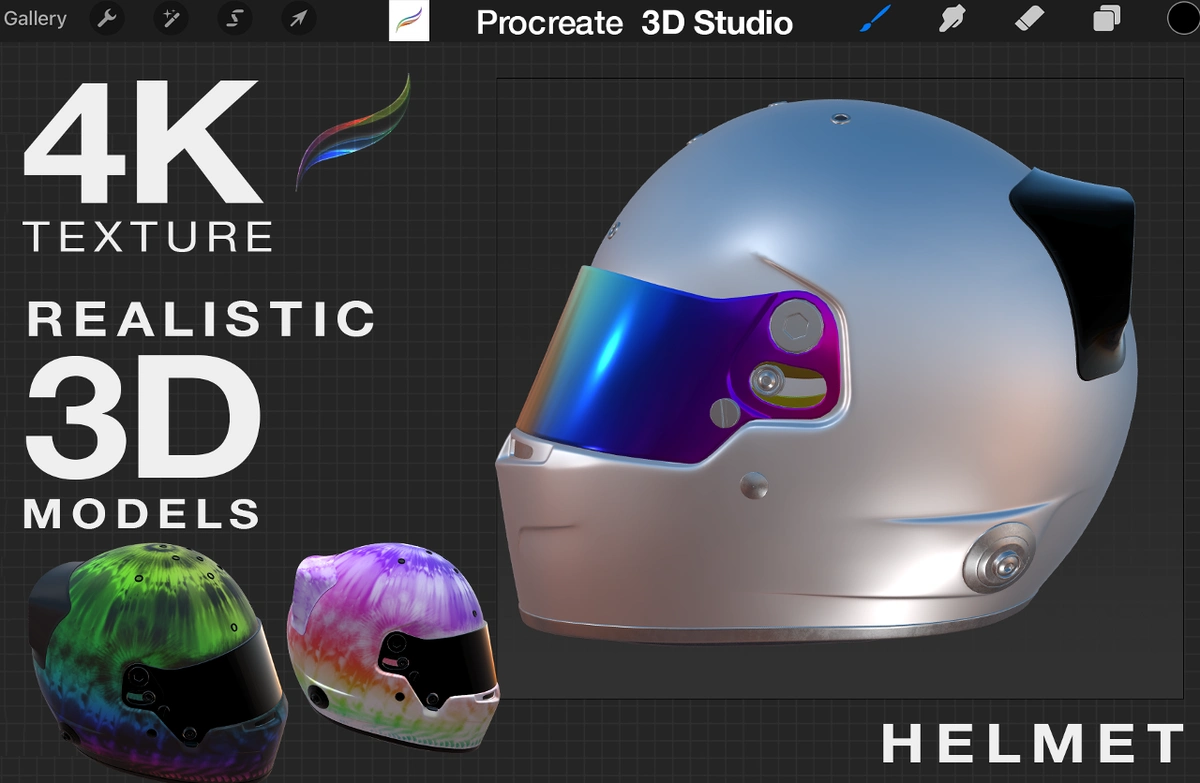The width and height of the screenshot is (1200, 783).
Task: Click the Procreate feather logo
Action: pyautogui.click(x=409, y=19)
